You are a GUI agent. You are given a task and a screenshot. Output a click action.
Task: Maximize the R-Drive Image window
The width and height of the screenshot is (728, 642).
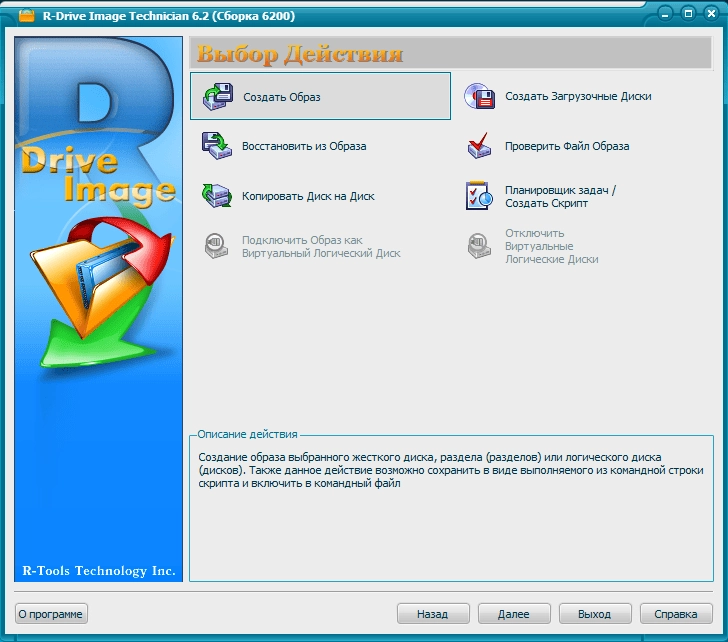point(689,13)
